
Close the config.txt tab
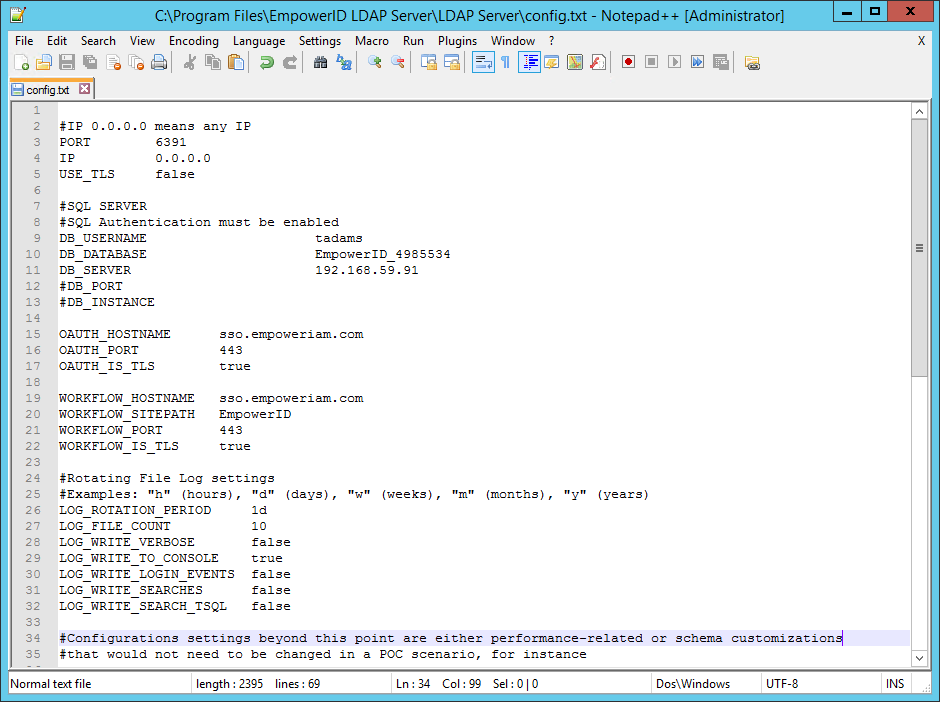coord(85,89)
